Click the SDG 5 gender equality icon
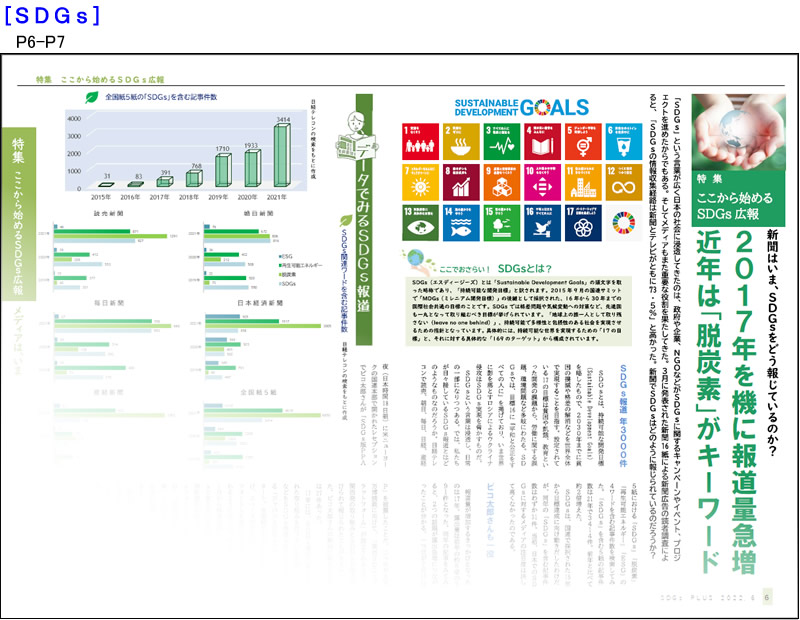This screenshot has width=800, height=620. [583, 141]
